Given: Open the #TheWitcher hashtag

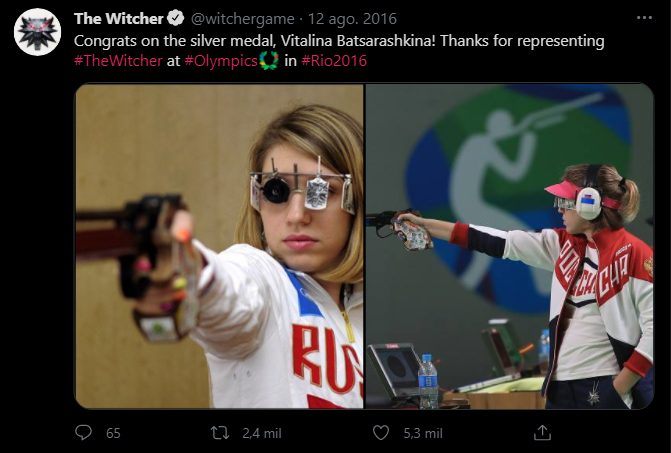Looking at the screenshot, I should [118, 61].
